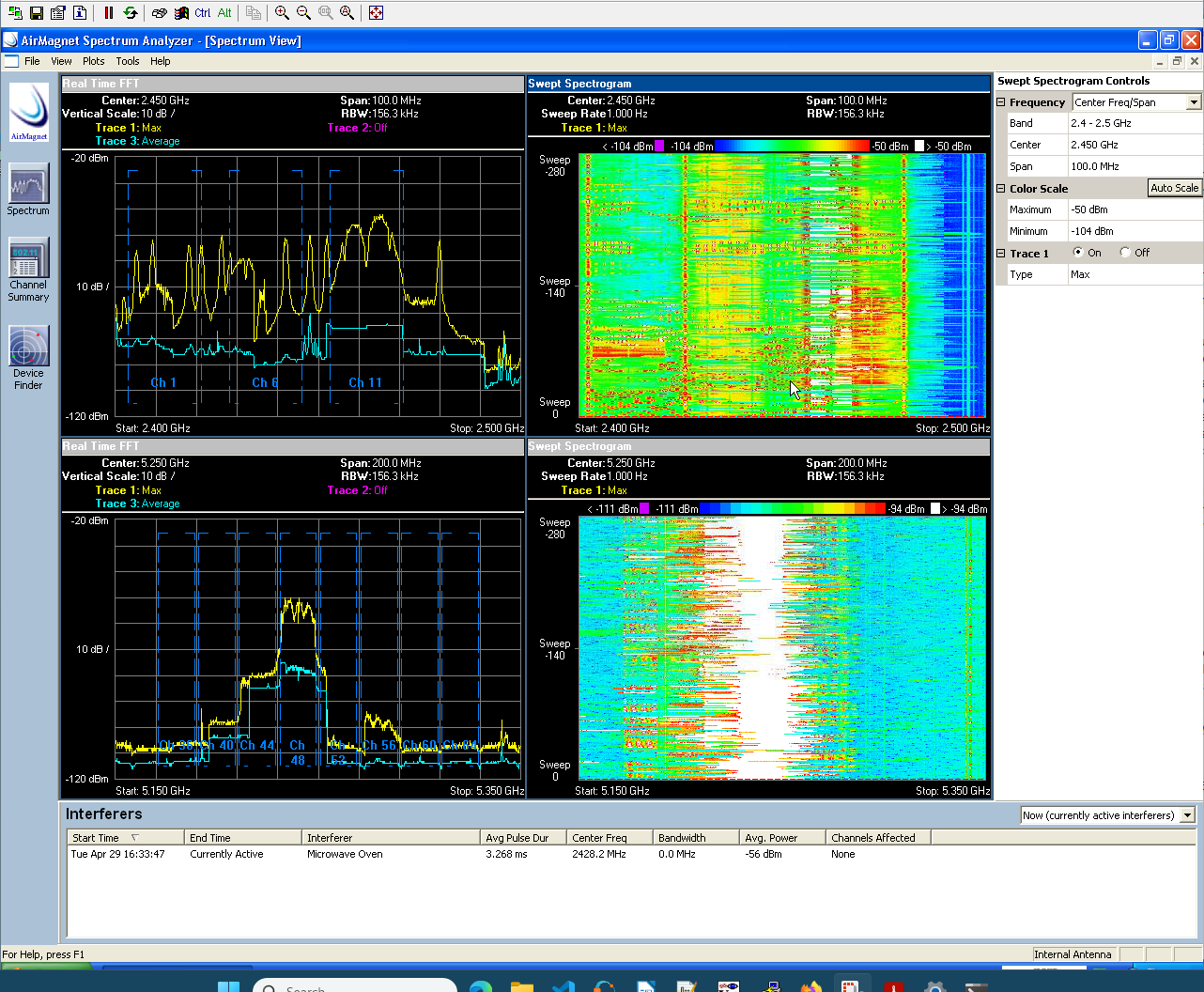Open the Windows Start menu

(x=228, y=986)
